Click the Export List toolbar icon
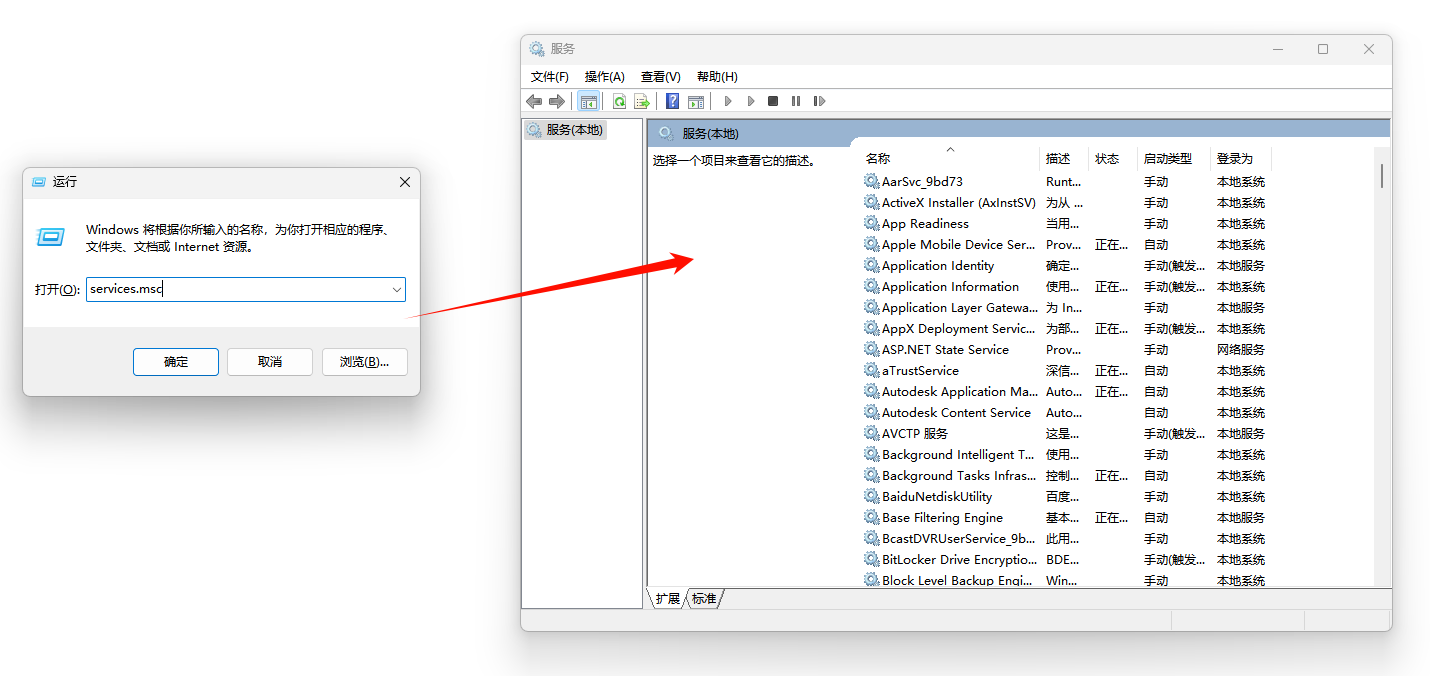This screenshot has height=676, width=1430. point(642,101)
